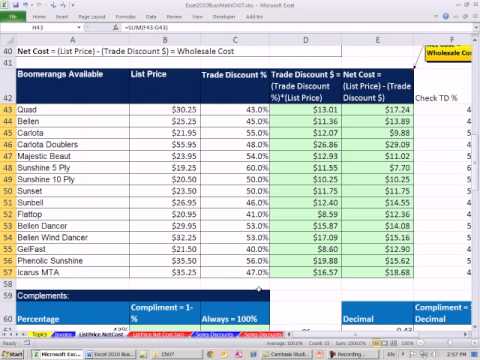The width and height of the screenshot is (480, 360).
Task: Expand the Name Box dropdown arrow
Action: tap(79, 27)
